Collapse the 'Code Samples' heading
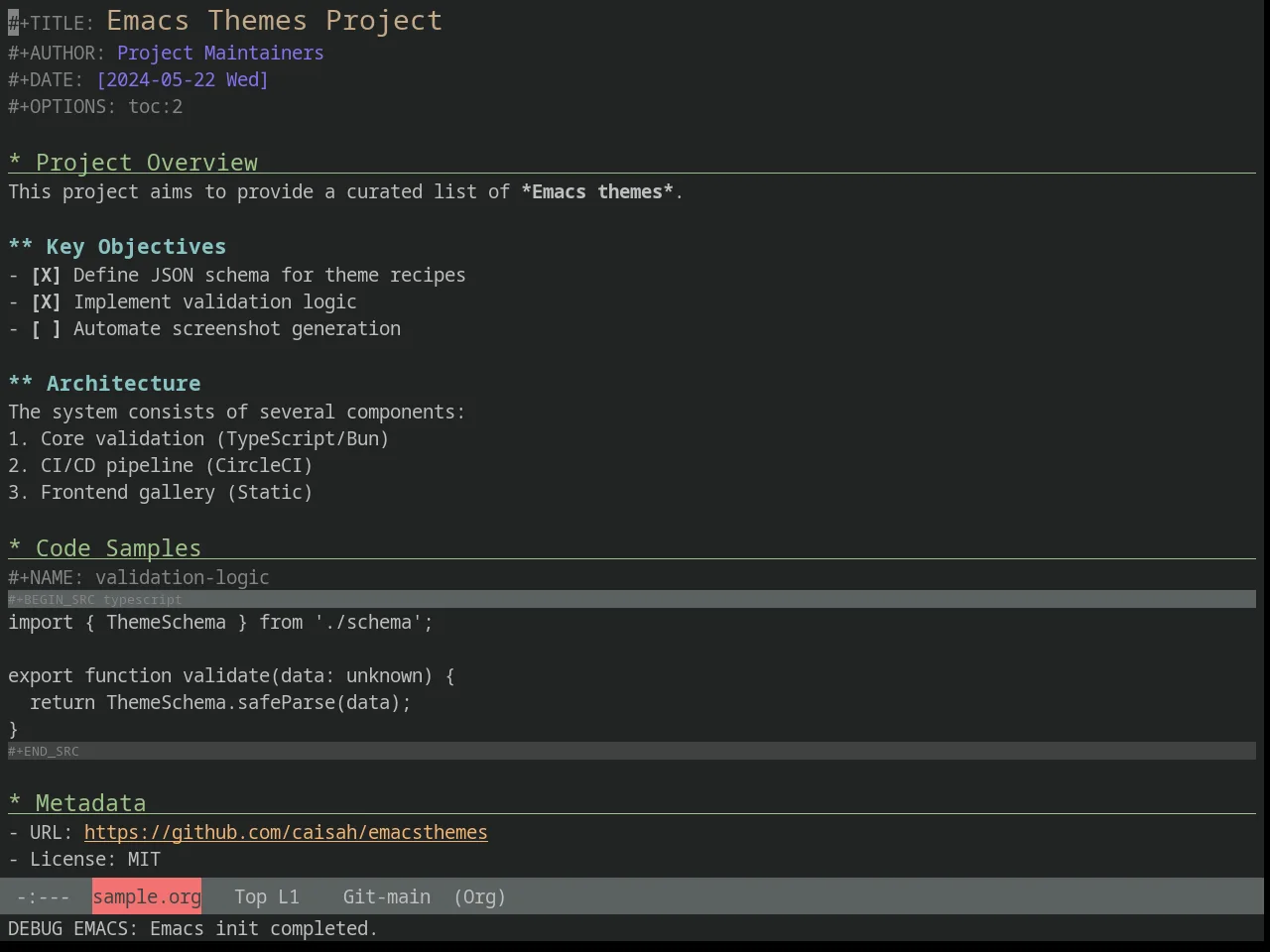The height and width of the screenshot is (952, 1270). (x=104, y=548)
